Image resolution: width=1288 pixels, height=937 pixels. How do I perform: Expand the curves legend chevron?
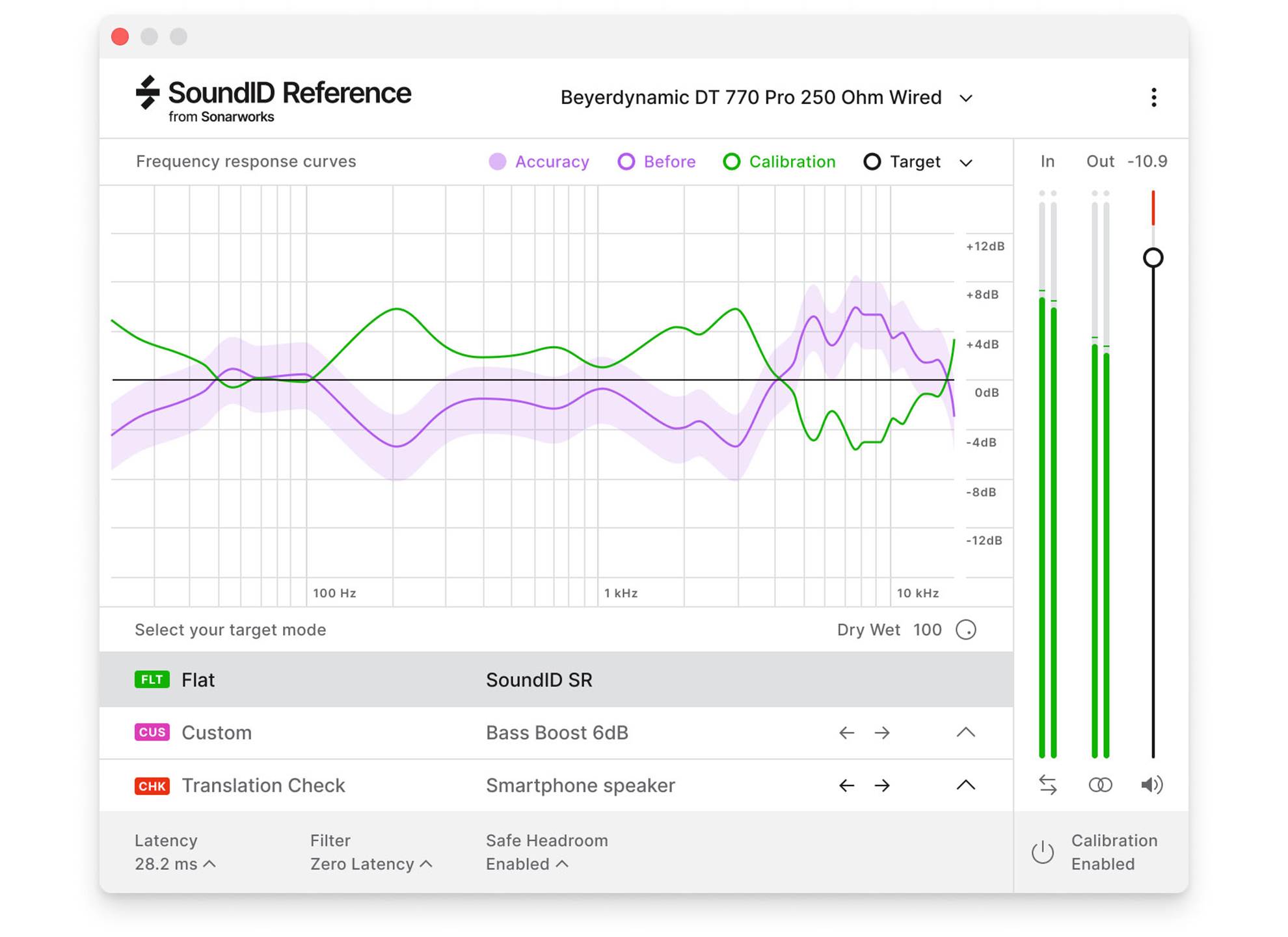[966, 163]
